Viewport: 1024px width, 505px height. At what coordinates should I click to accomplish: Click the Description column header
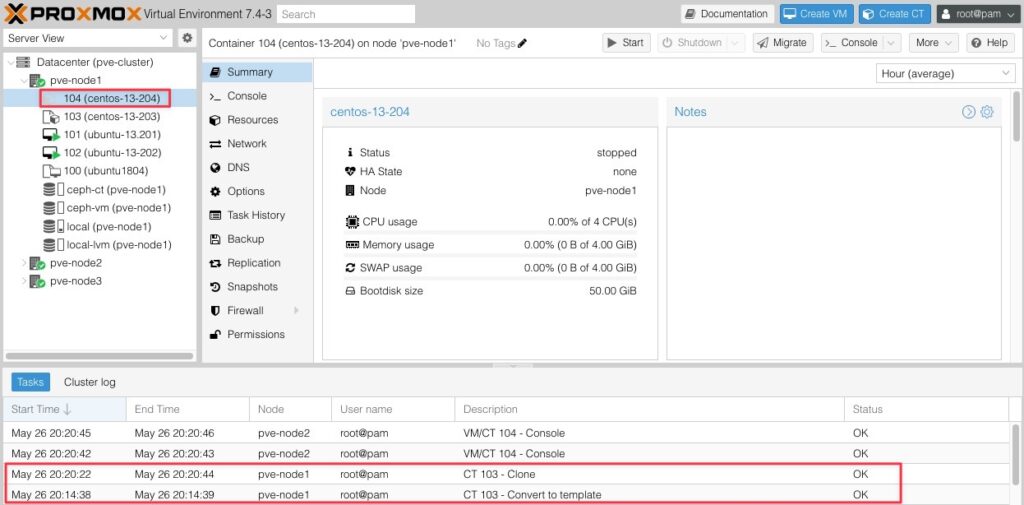pyautogui.click(x=649, y=409)
